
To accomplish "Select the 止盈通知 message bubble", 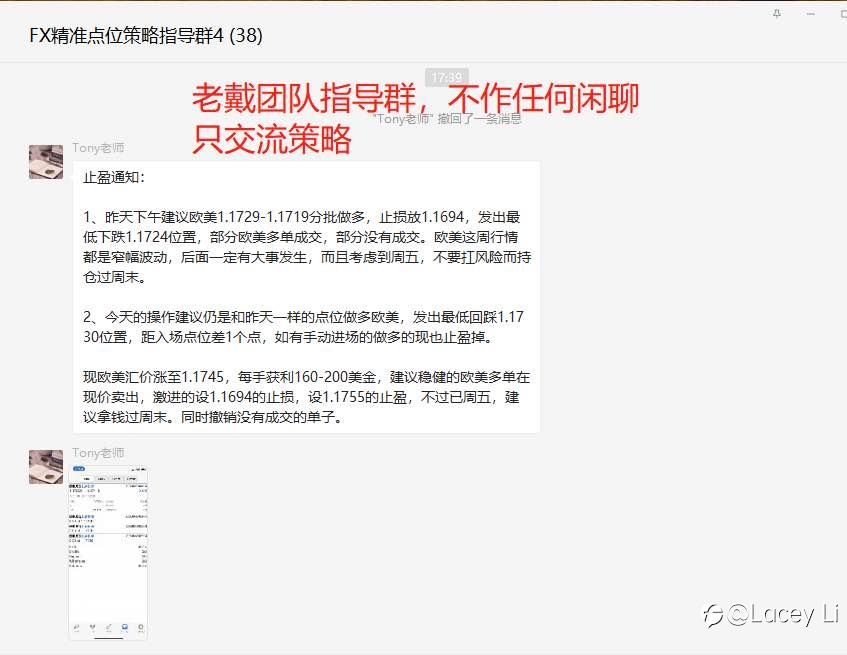I will point(306,297).
